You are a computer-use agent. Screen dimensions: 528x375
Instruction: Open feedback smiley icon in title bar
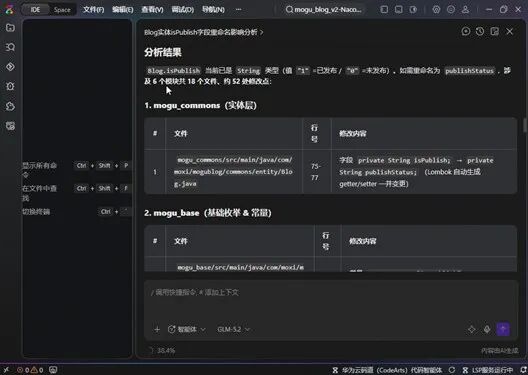451,10
